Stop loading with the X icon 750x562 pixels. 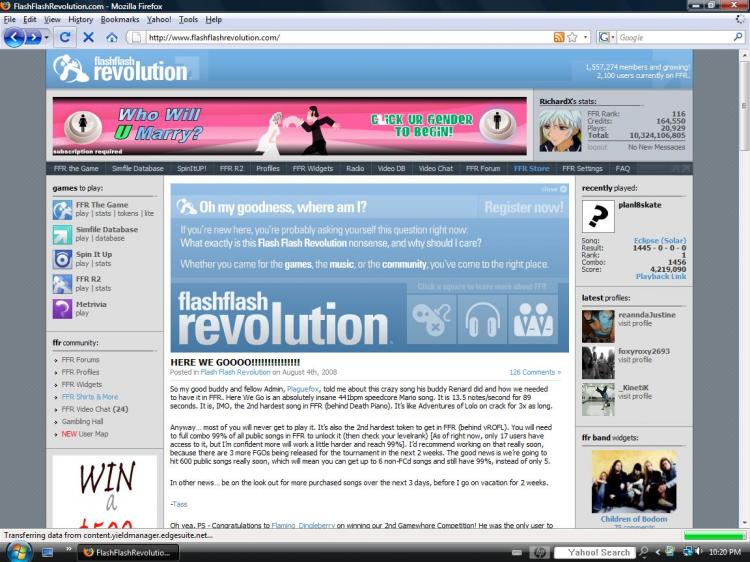pyautogui.click(x=88, y=37)
